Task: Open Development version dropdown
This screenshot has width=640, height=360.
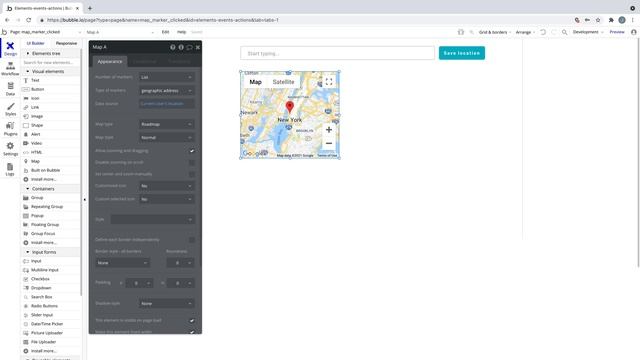Action: pos(588,32)
